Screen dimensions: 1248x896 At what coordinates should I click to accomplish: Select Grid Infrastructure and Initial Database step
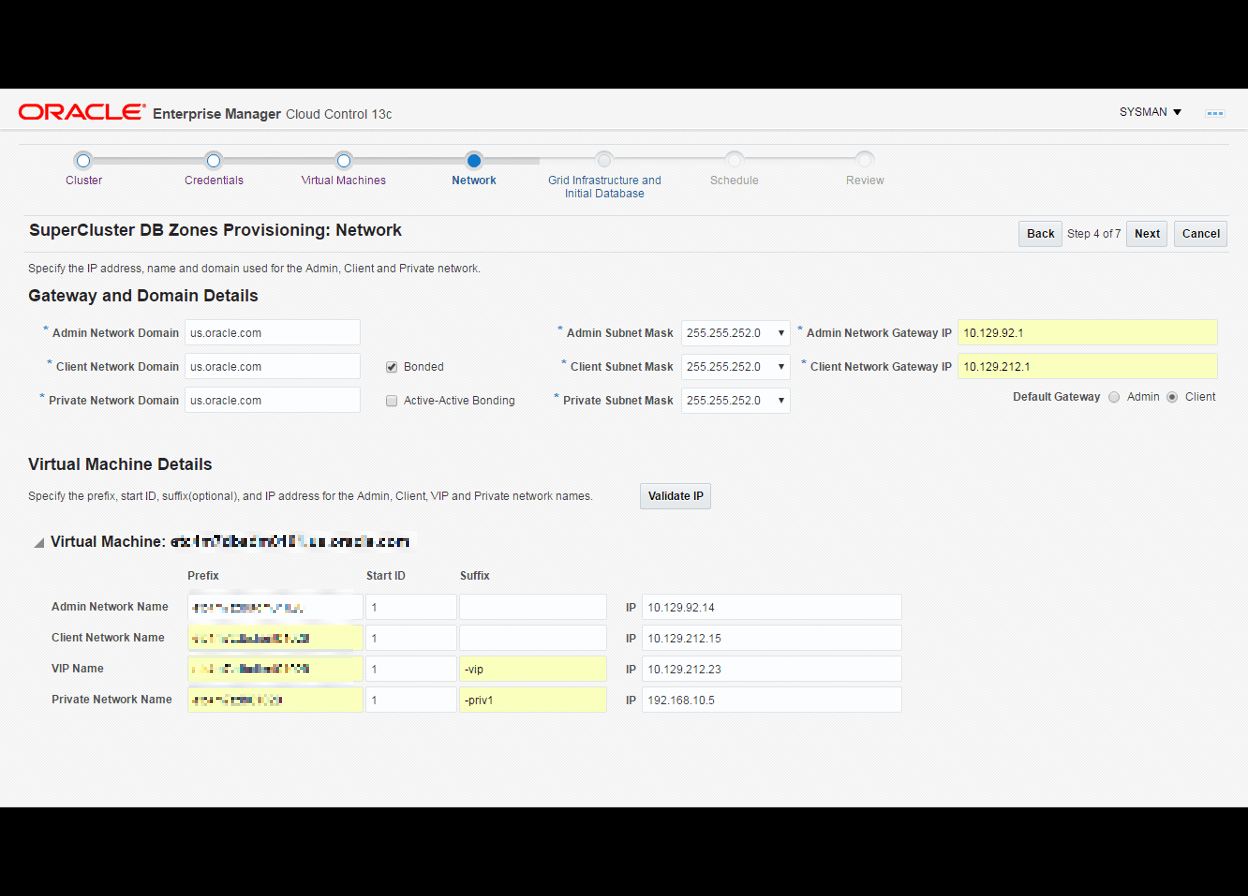(x=604, y=187)
